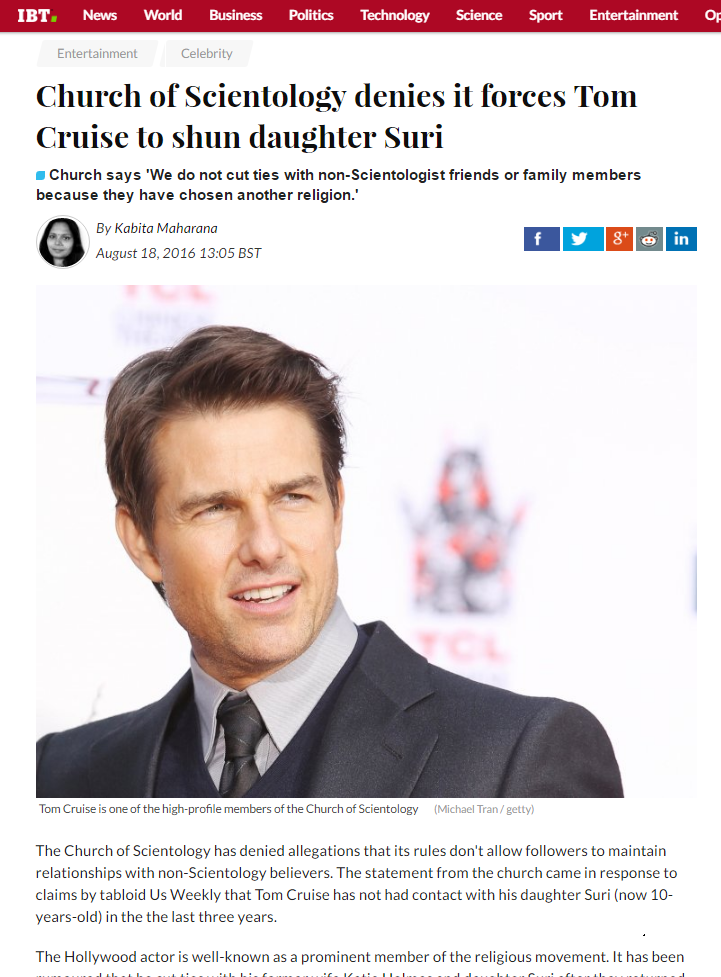Open author Kabita Maharana's avatar photo

[x=62, y=242]
